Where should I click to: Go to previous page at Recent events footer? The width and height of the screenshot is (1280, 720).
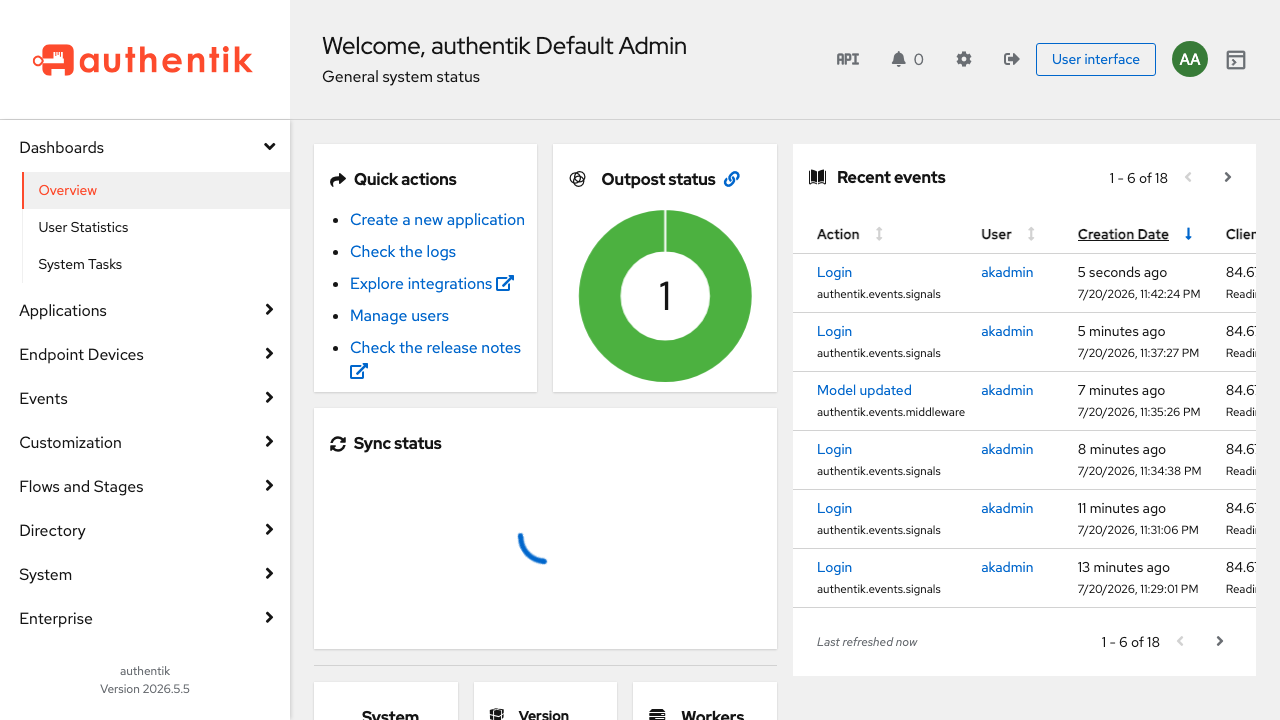coord(1181,641)
